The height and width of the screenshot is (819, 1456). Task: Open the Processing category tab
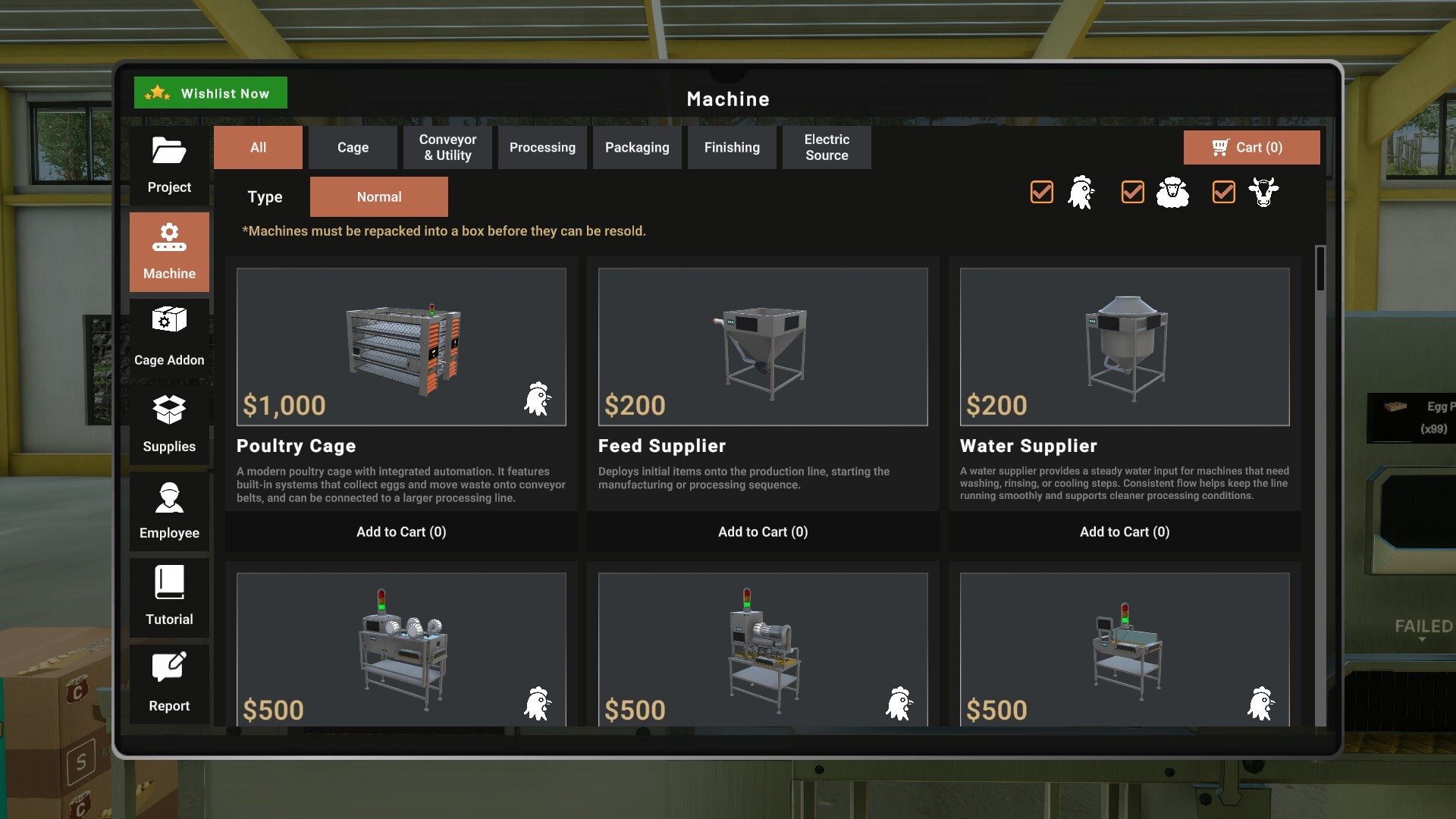click(x=542, y=147)
